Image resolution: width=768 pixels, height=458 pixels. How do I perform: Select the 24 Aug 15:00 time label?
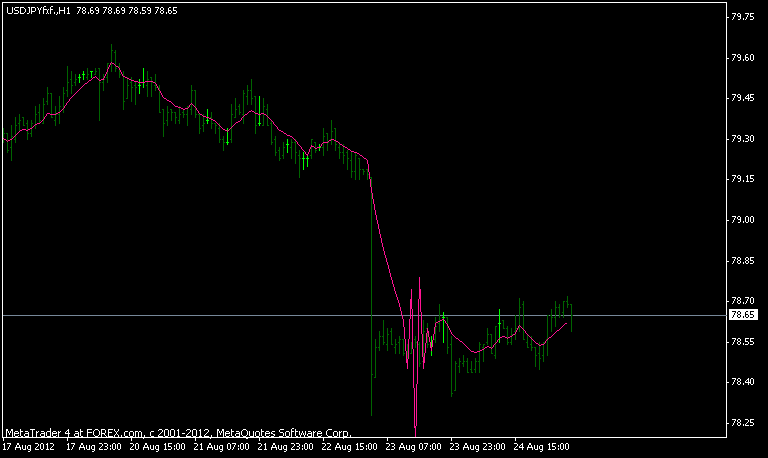542,448
